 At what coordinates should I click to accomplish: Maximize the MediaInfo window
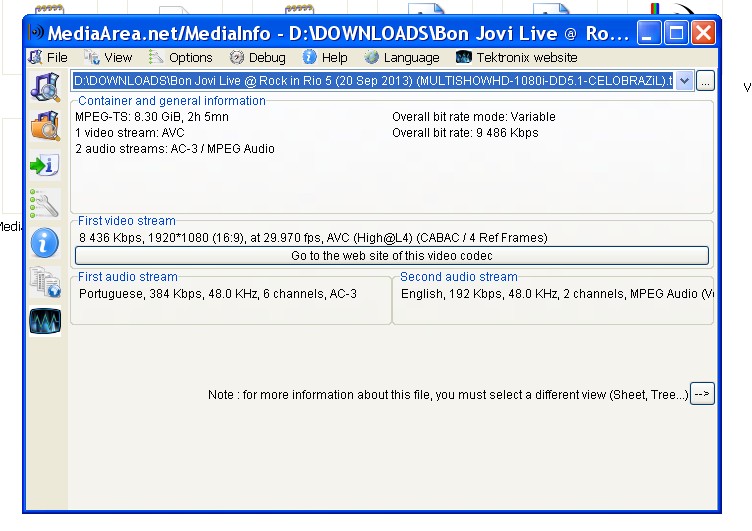click(x=676, y=33)
